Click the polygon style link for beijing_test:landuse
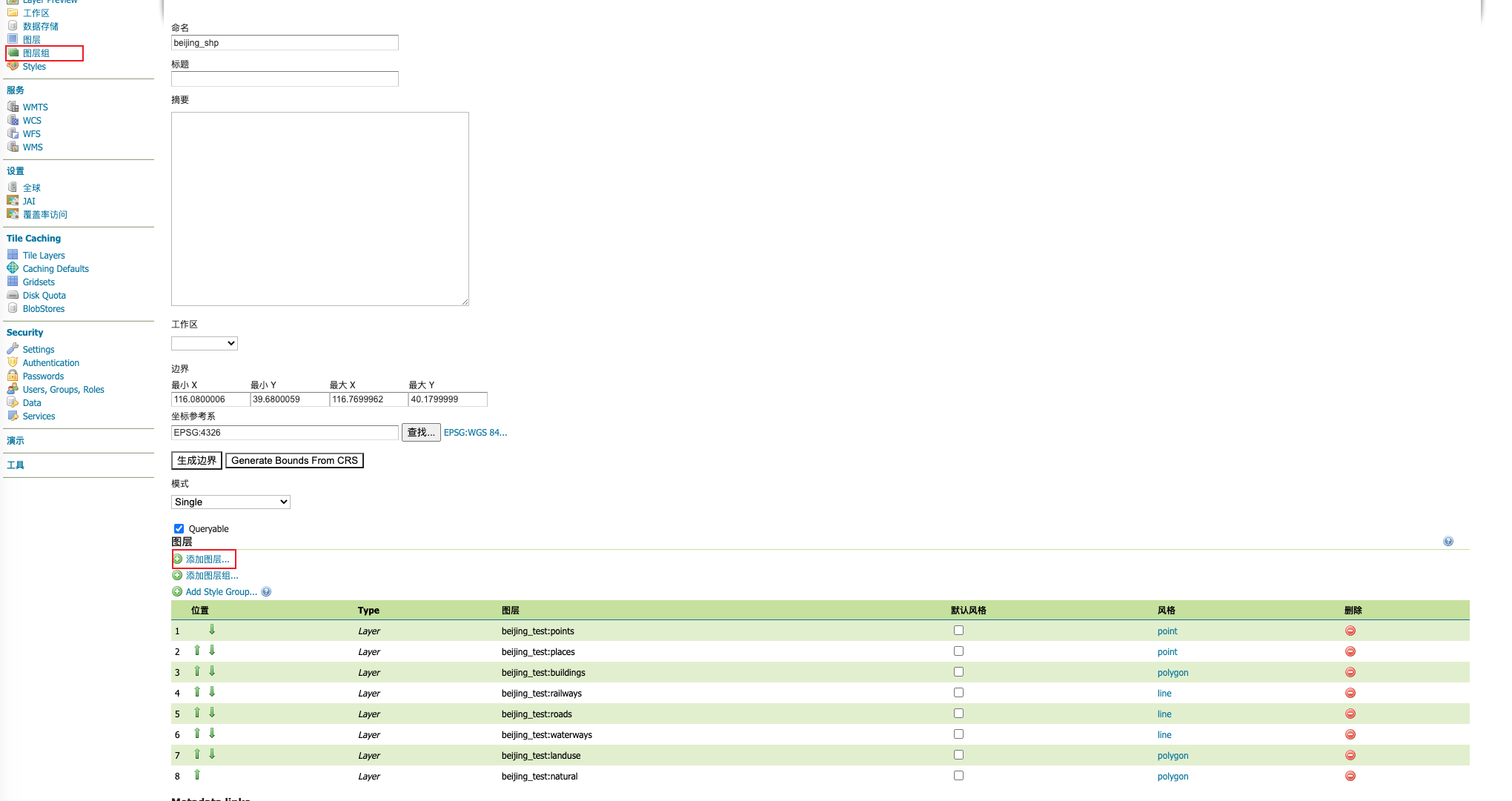1512x801 pixels. click(1172, 755)
